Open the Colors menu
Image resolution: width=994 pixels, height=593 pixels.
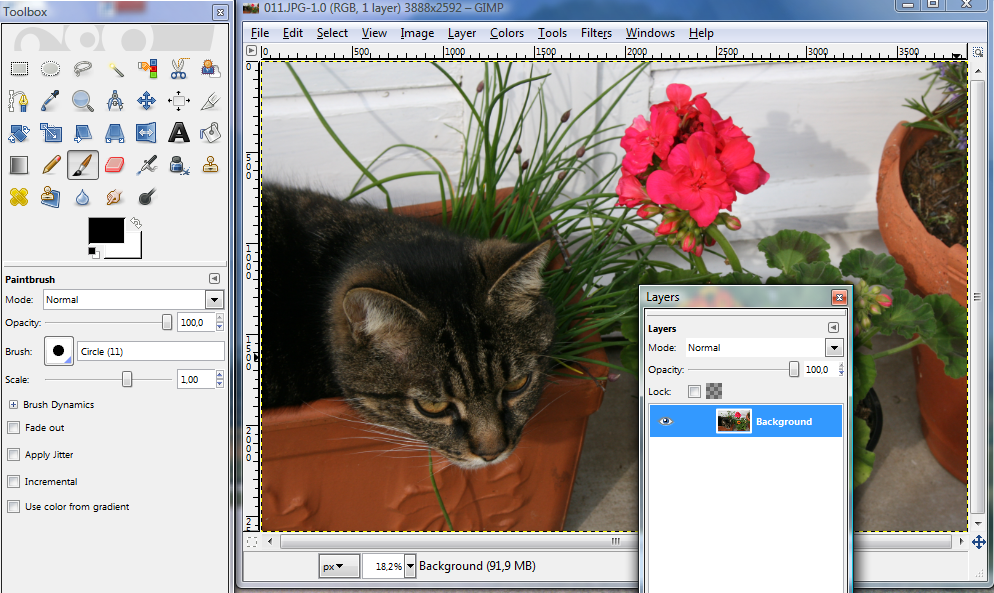point(506,33)
